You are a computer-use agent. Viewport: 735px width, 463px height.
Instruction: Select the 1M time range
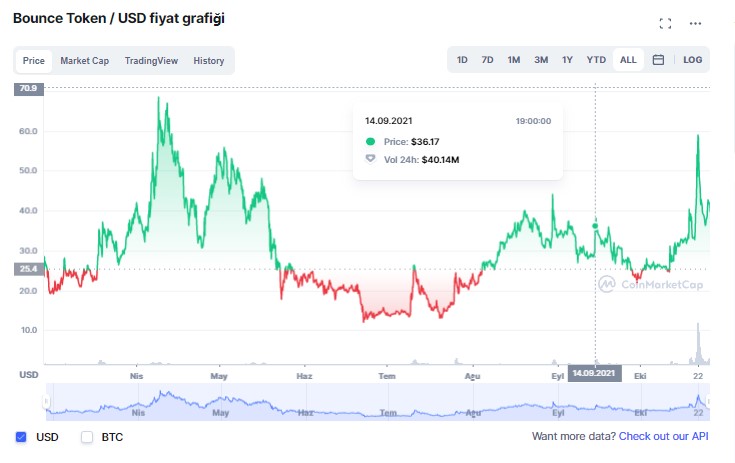click(514, 60)
